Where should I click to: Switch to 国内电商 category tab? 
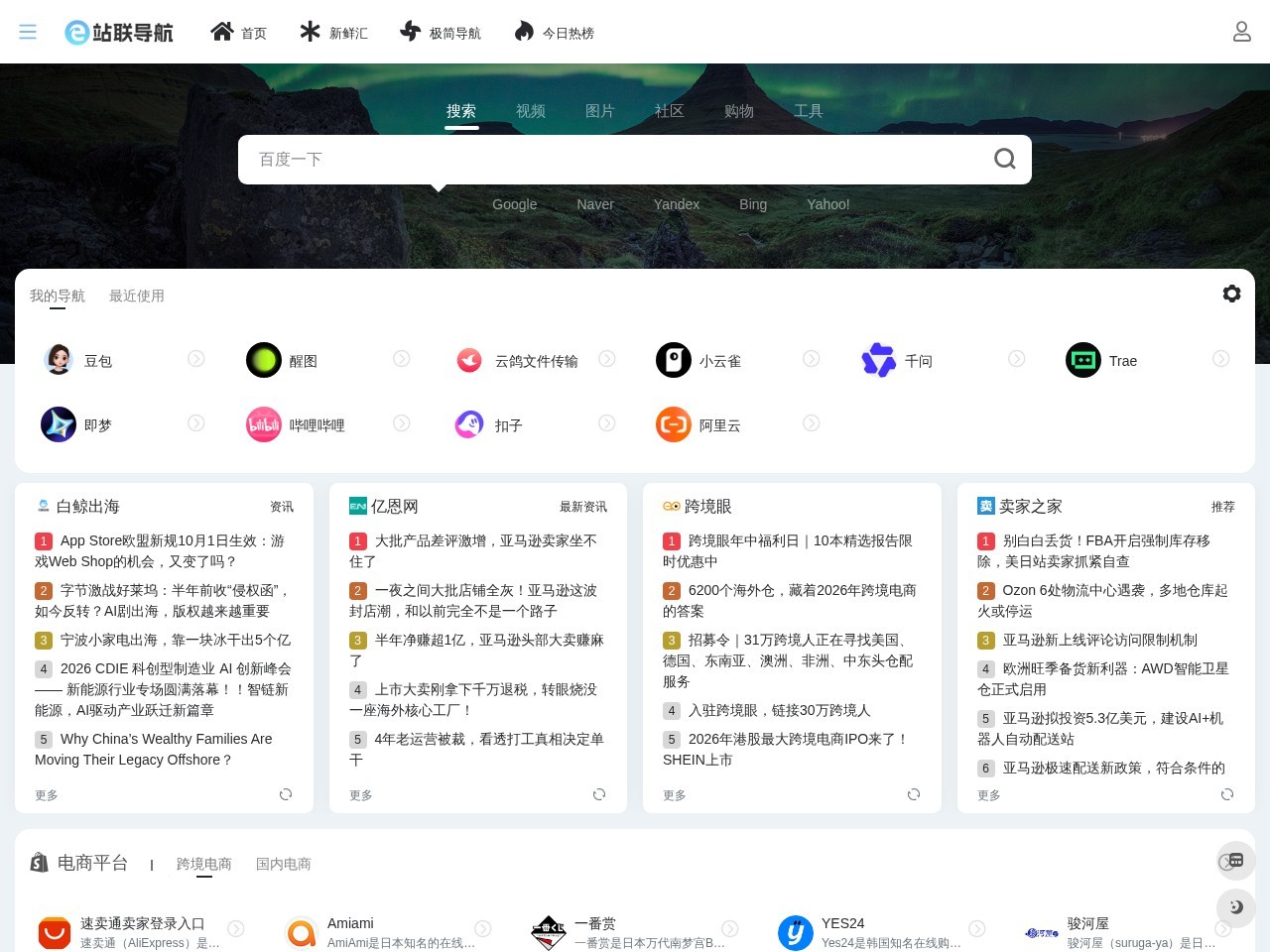(x=284, y=864)
